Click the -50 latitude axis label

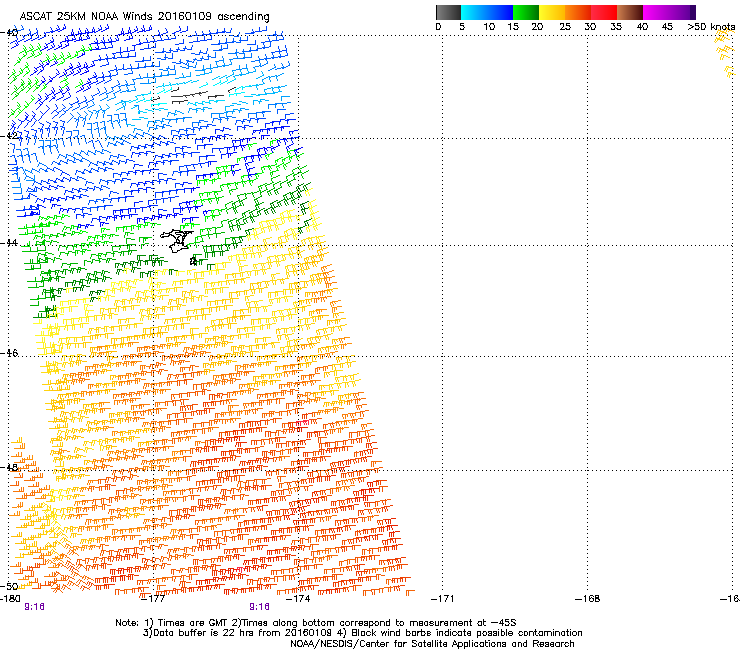9,586
